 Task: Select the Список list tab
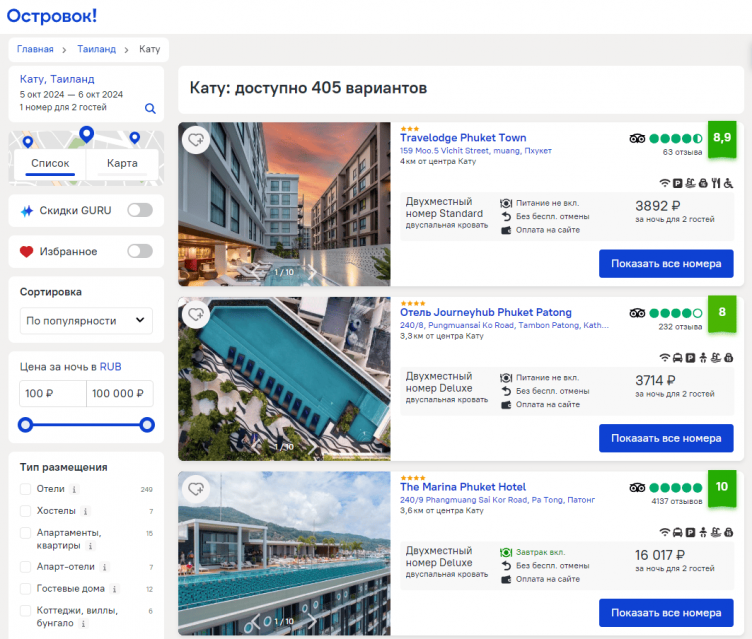50,163
